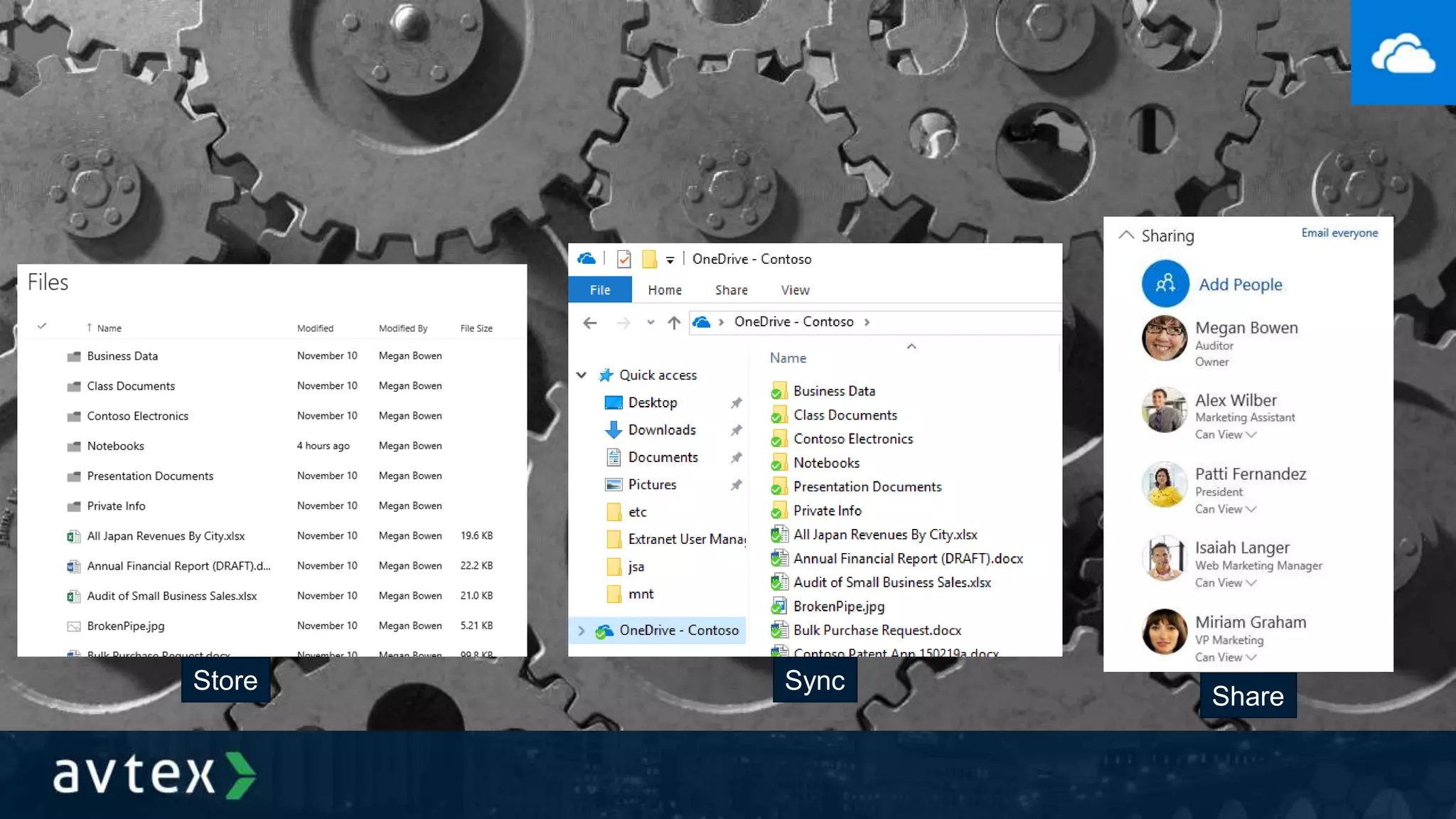This screenshot has width=1456, height=819.
Task: Click the pin icon next to Downloads
Action: (x=737, y=430)
